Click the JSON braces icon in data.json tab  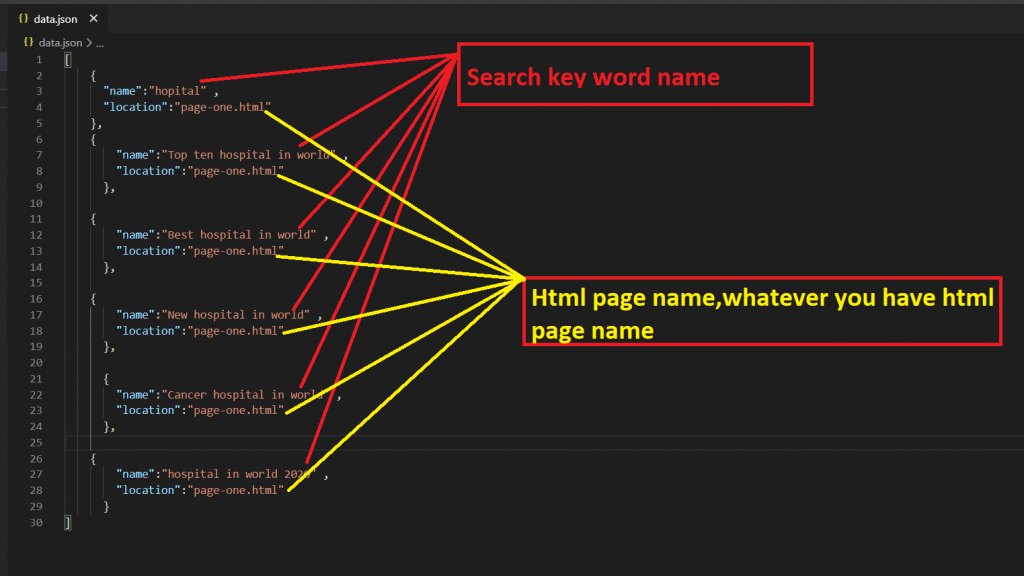pos(23,18)
